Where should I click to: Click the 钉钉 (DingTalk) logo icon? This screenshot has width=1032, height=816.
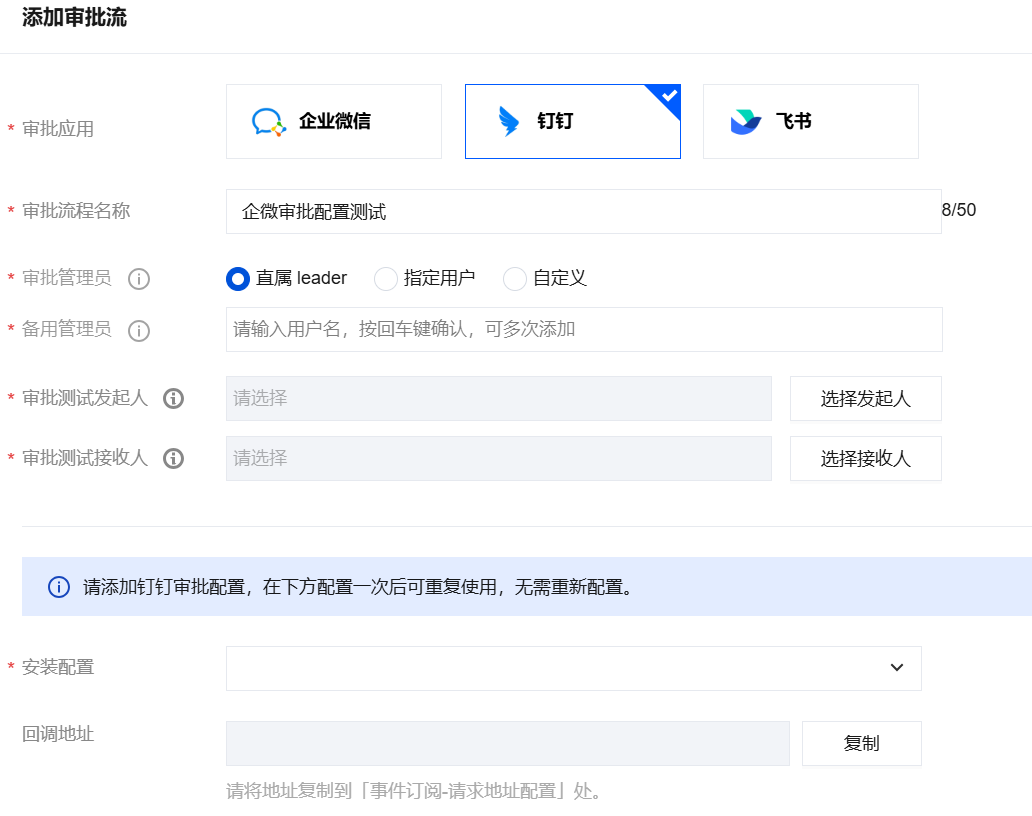[x=509, y=122]
